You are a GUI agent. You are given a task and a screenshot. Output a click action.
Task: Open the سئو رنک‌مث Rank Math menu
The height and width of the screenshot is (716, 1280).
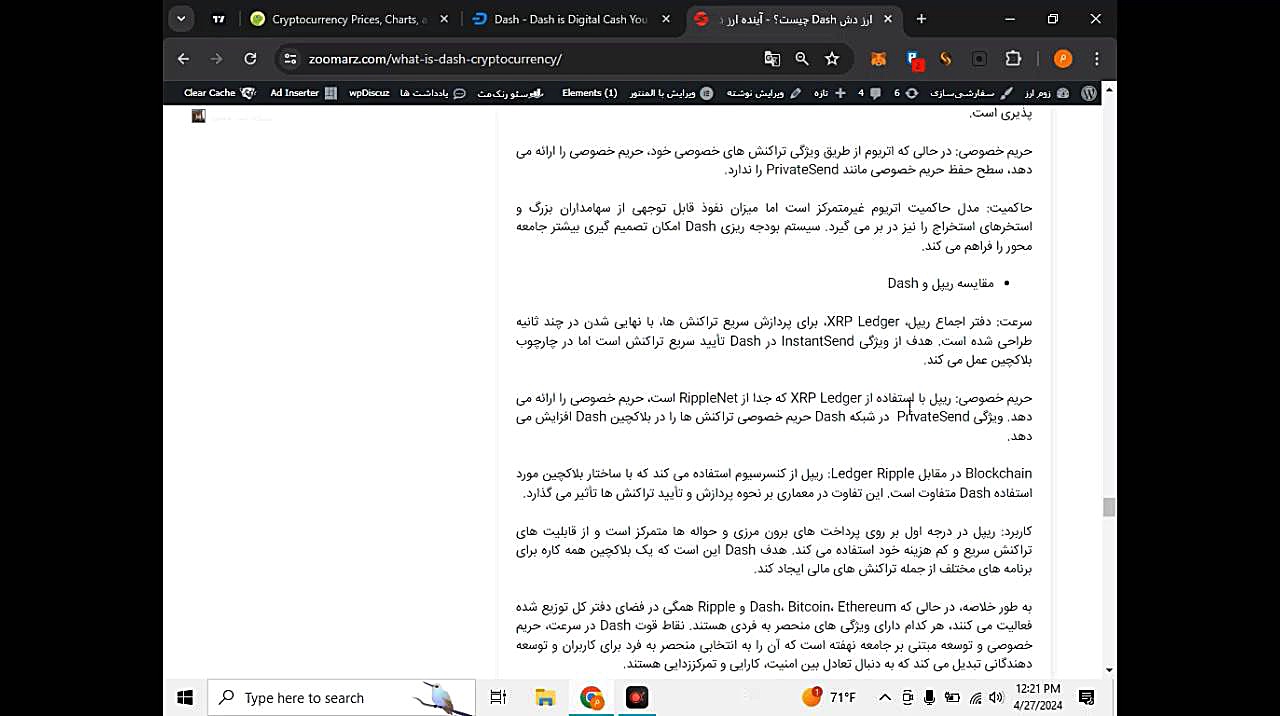[510, 93]
